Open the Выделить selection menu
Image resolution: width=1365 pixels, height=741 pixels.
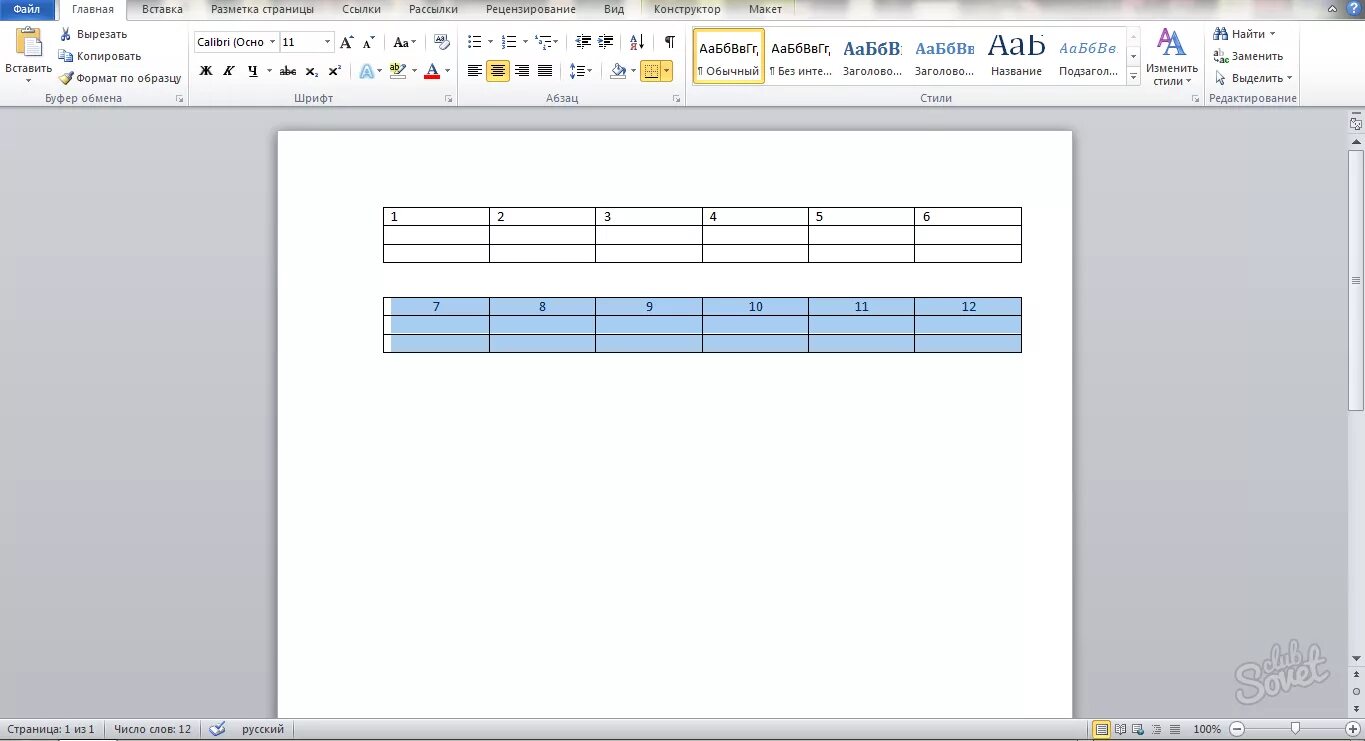coord(1253,78)
